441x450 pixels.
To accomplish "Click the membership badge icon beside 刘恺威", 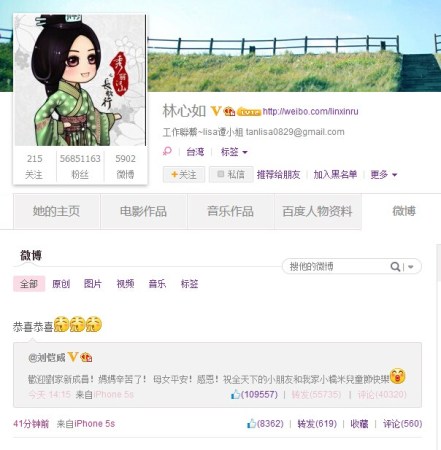I will (86, 357).
